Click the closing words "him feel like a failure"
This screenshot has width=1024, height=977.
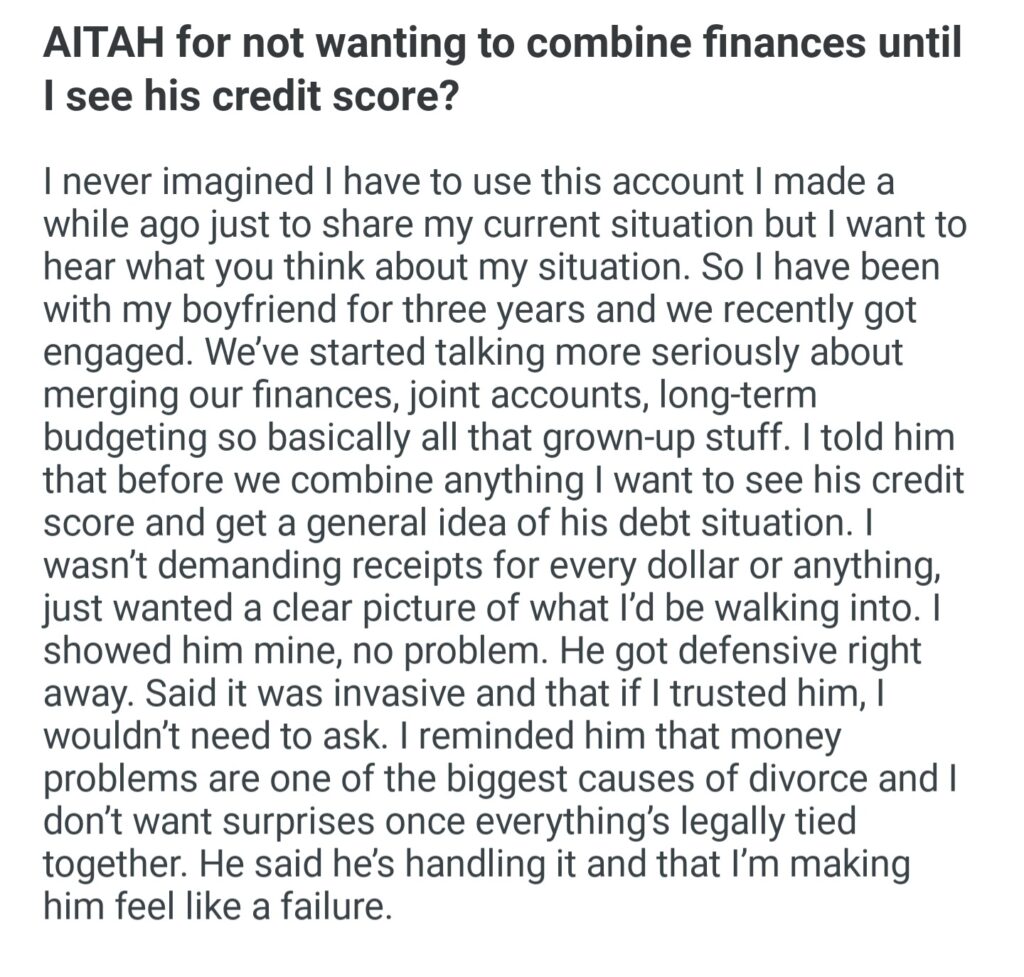pyautogui.click(x=213, y=907)
